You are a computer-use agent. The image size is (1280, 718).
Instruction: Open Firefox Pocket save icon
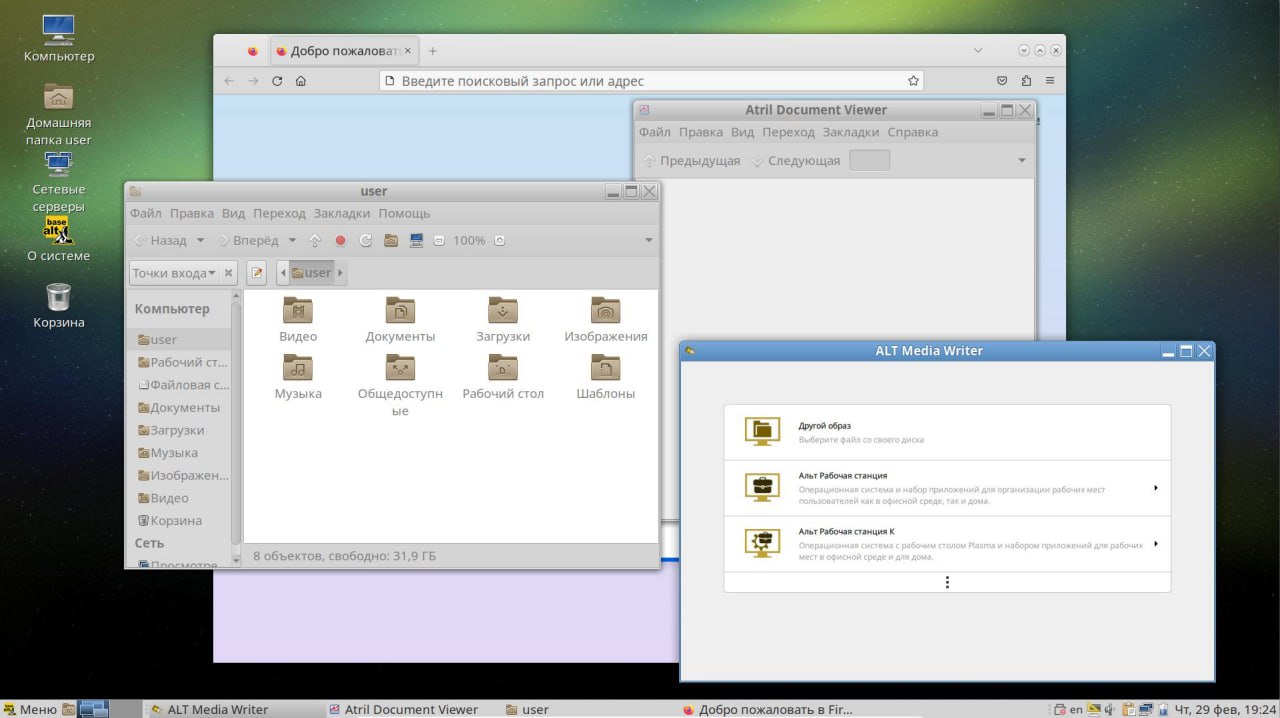tap(1002, 81)
